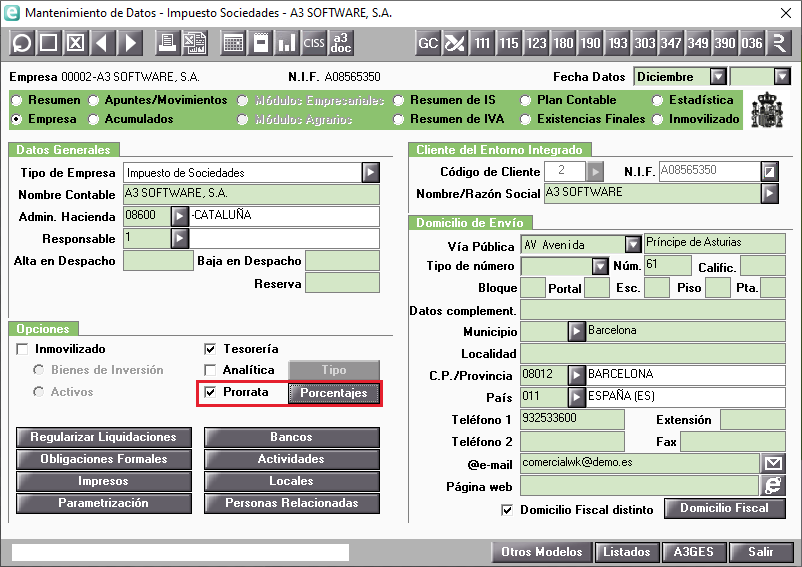Open the calendar grid toolbar icon
The image size is (802, 567).
[x=233, y=43]
